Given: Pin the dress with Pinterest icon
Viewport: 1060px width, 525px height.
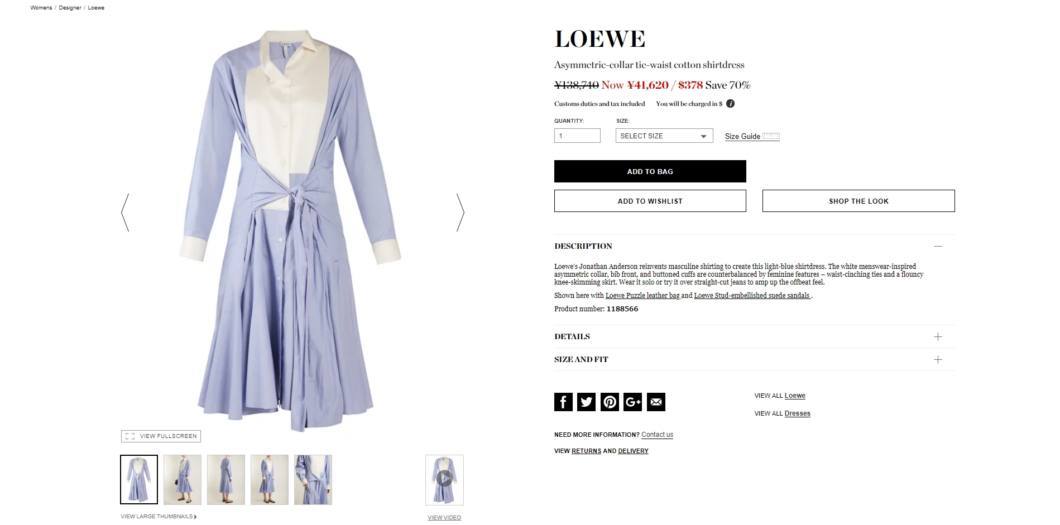Looking at the screenshot, I should [x=610, y=402].
